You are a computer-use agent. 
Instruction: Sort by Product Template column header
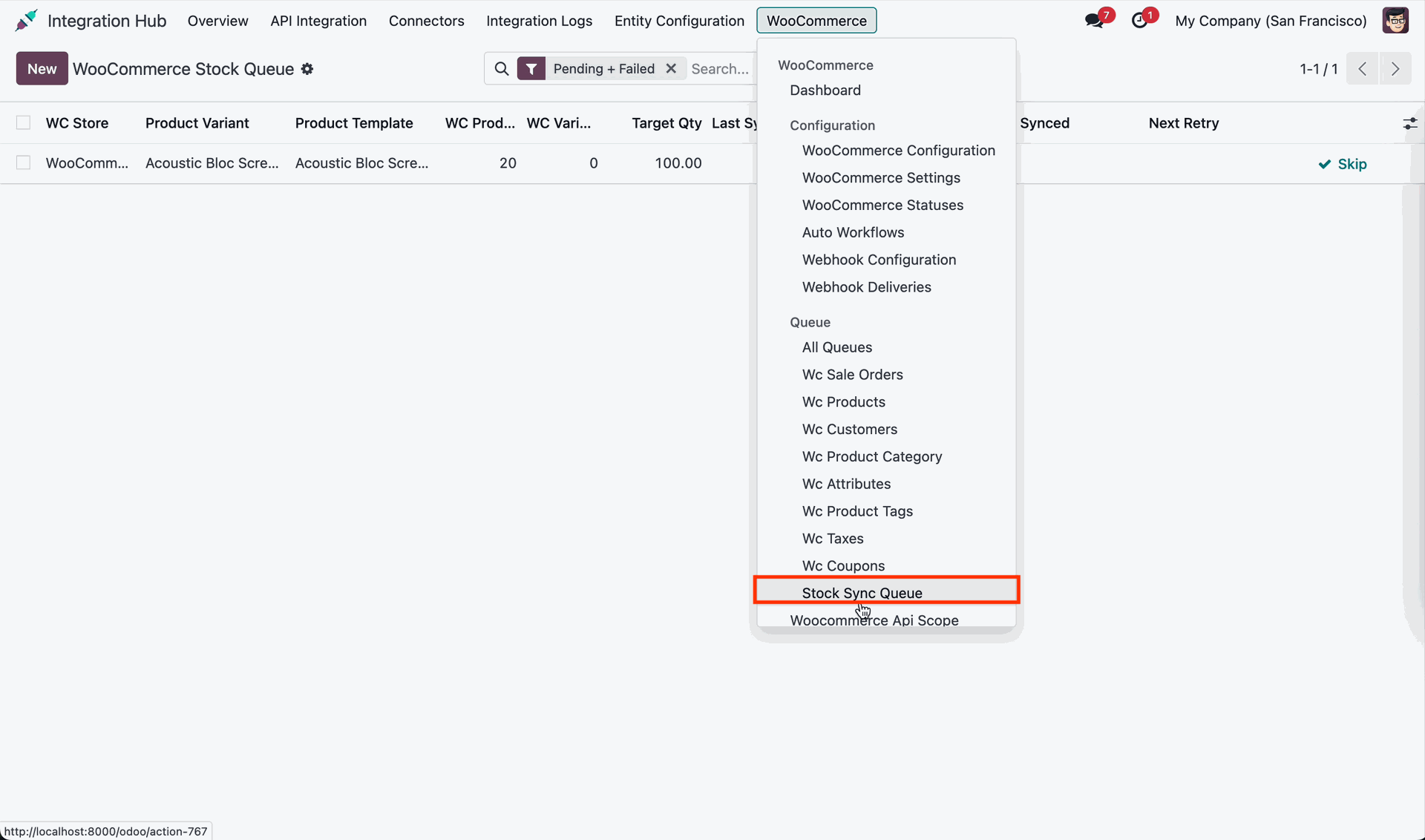354,123
